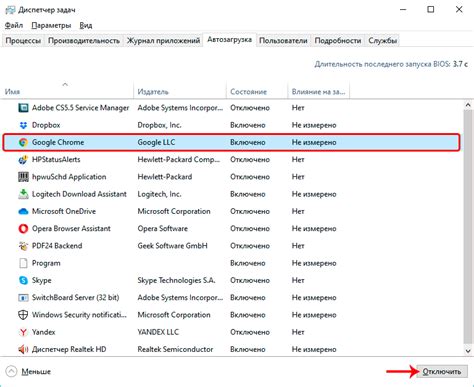The width and height of the screenshot is (474, 387).
Task: Select the Yandex row name
Action: click(x=44, y=332)
